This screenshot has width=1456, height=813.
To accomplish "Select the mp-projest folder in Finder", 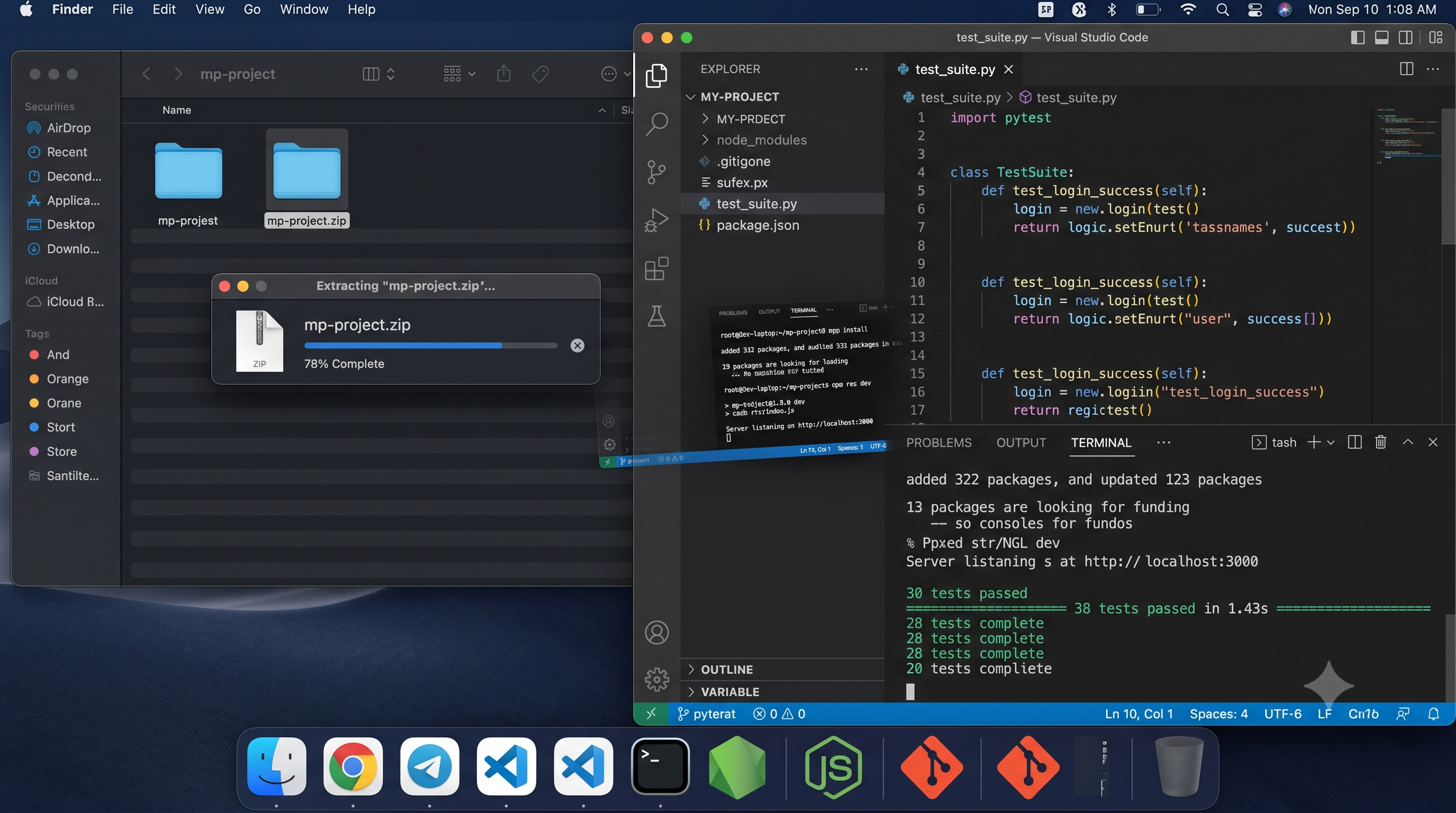I will 188,184.
